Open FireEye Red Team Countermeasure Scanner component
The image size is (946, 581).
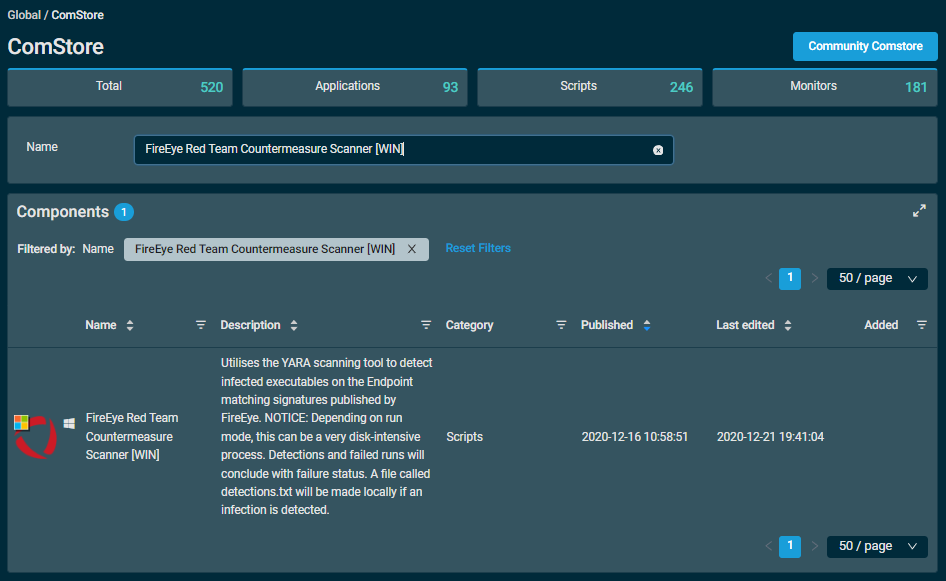click(x=132, y=436)
